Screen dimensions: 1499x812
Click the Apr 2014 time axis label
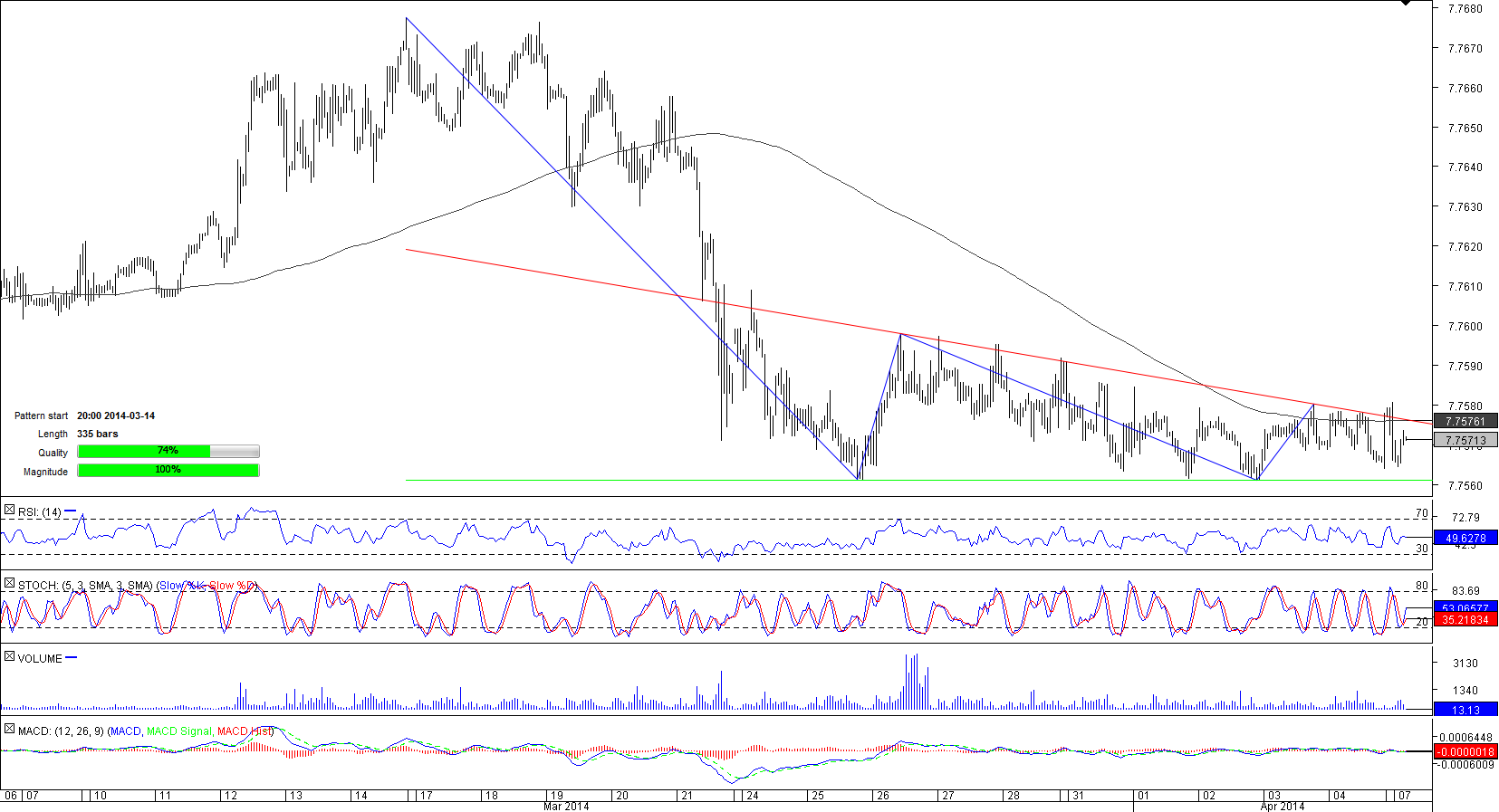(1283, 807)
